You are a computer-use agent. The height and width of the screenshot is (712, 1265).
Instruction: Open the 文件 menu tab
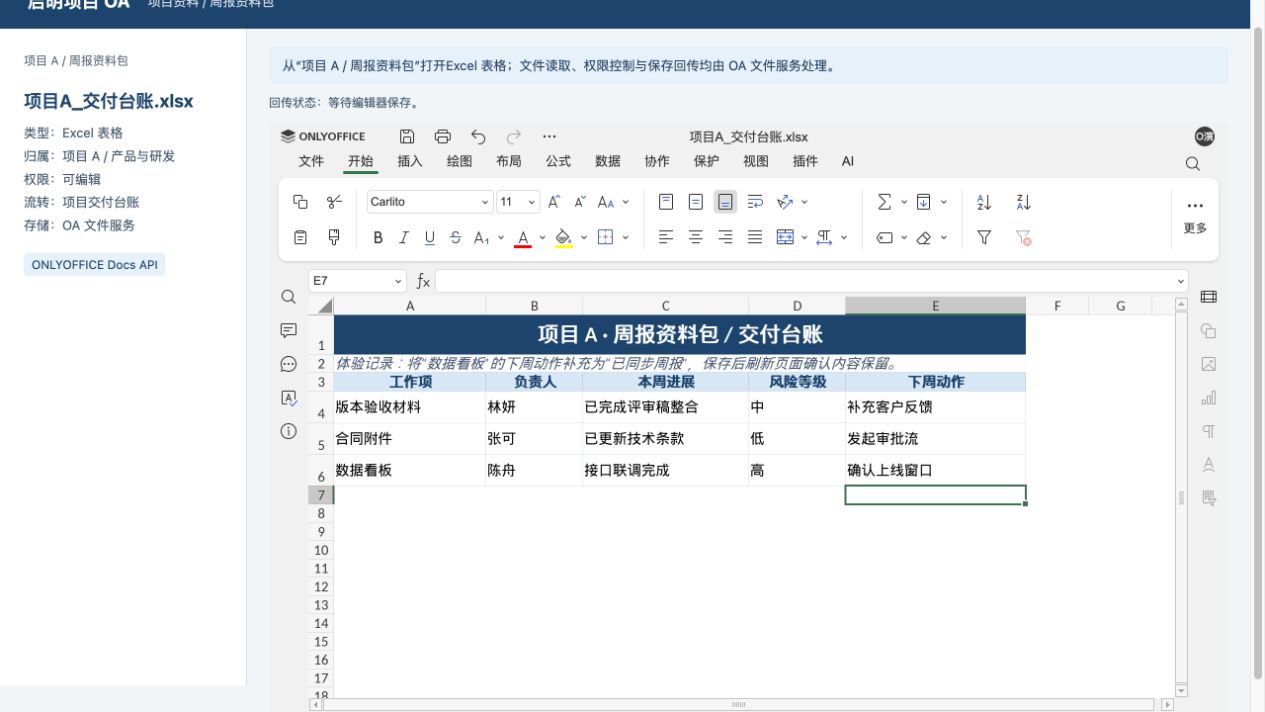point(311,161)
